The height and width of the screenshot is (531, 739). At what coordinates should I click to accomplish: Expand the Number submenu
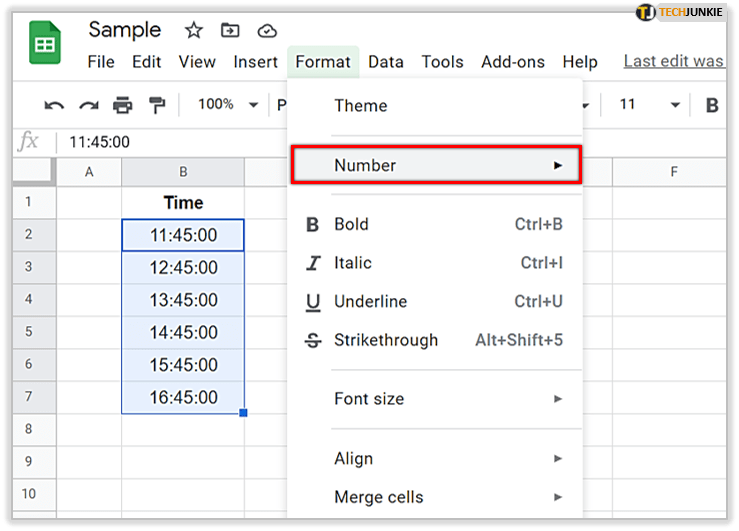(434, 165)
